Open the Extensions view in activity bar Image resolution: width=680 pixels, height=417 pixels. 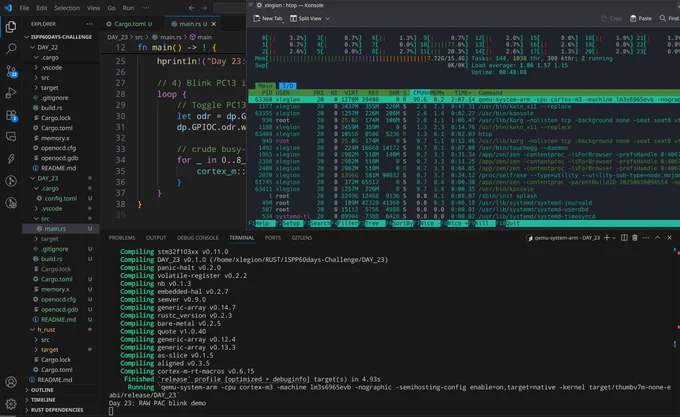click(x=11, y=115)
